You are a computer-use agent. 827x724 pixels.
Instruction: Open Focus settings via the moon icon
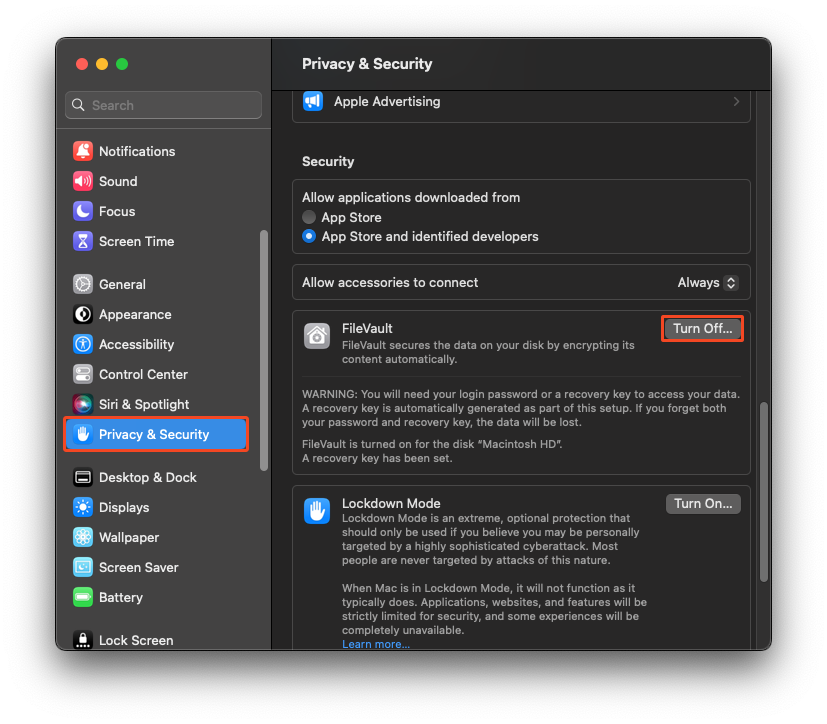coord(84,211)
